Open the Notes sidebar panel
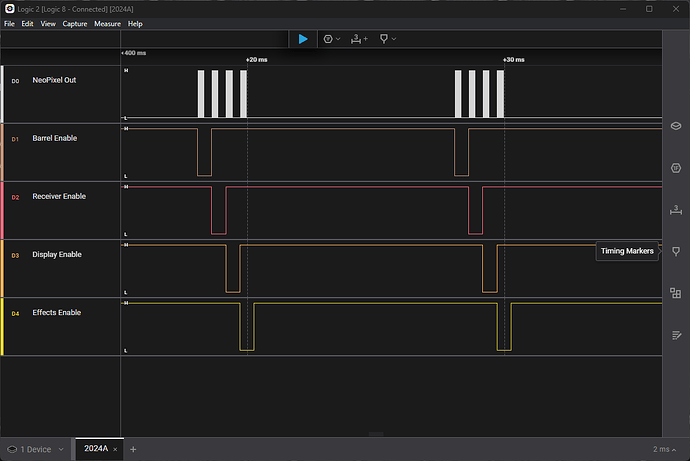The image size is (690, 461). coord(675,335)
